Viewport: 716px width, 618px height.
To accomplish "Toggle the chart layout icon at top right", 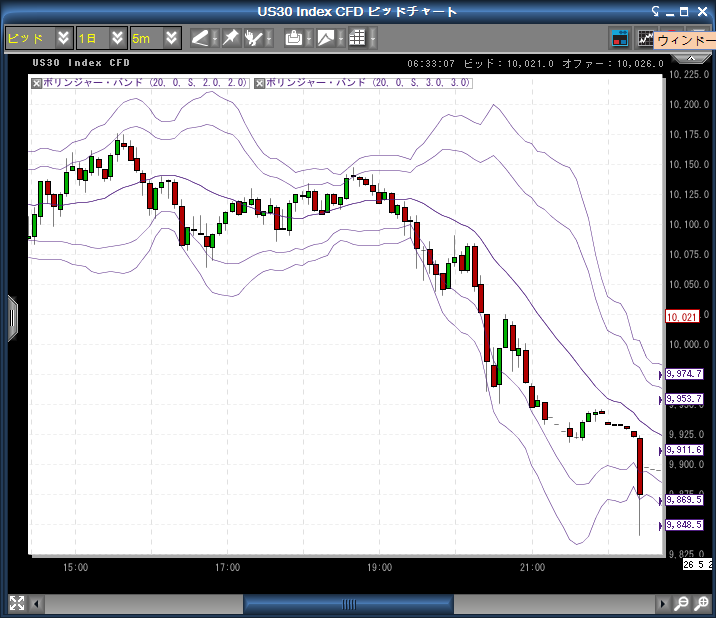I will click(620, 38).
